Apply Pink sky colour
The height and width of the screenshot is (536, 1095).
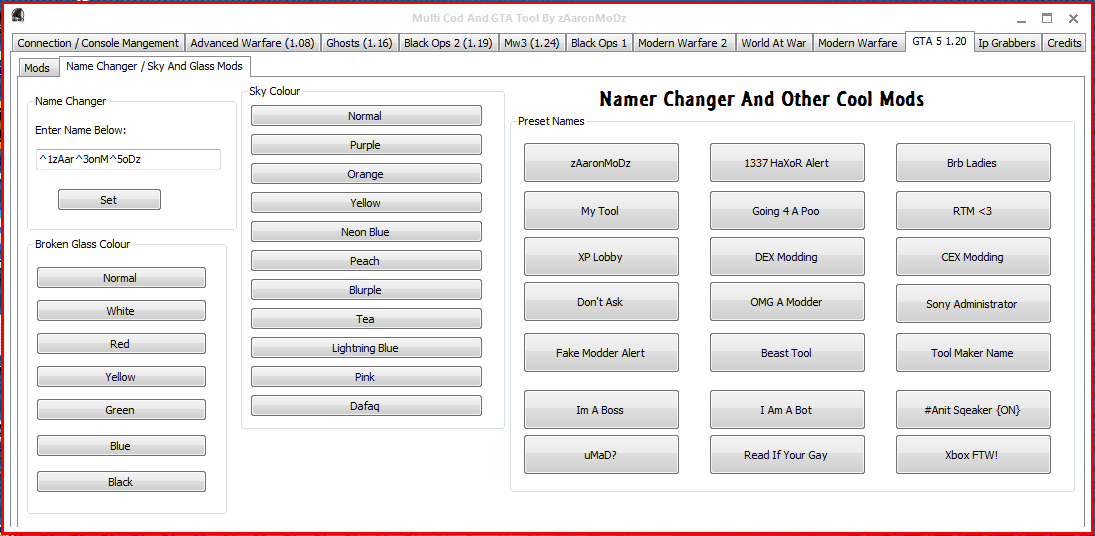[366, 377]
